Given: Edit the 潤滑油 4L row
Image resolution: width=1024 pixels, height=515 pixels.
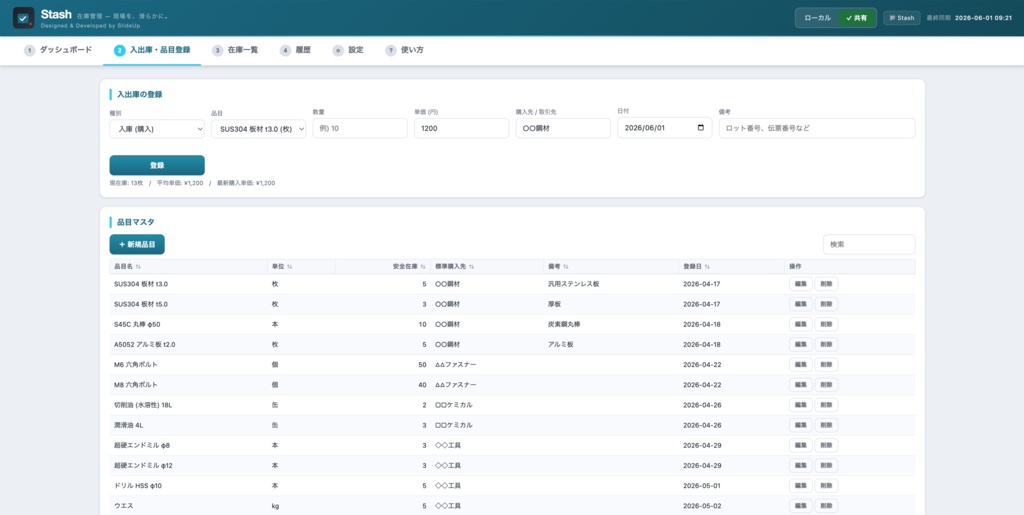Looking at the screenshot, I should click(x=801, y=425).
